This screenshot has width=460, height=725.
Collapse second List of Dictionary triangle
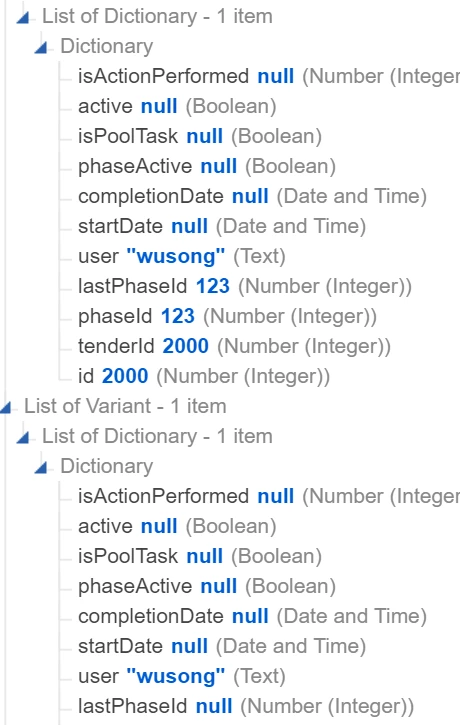pos(23,438)
